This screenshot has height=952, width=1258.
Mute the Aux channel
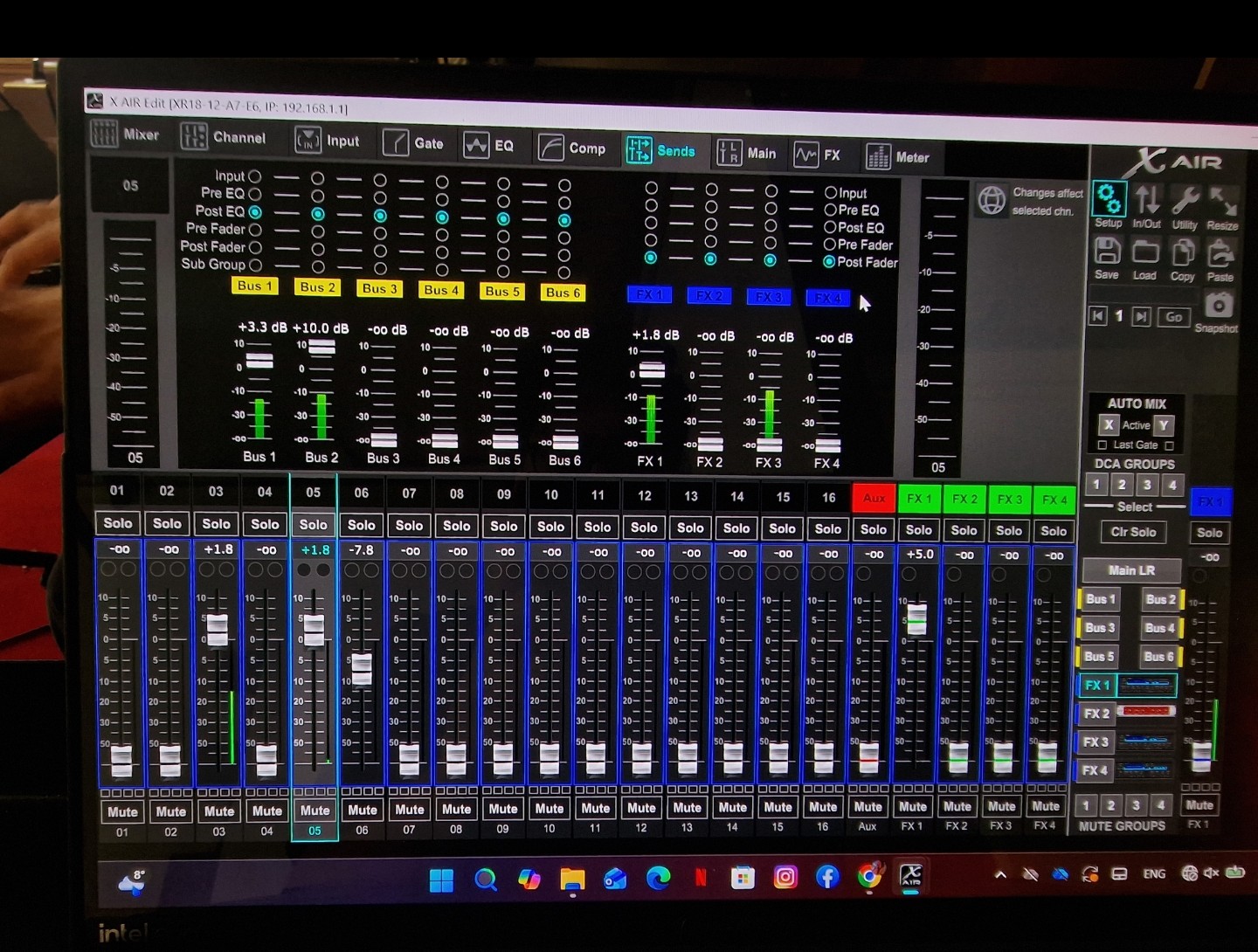(x=867, y=807)
